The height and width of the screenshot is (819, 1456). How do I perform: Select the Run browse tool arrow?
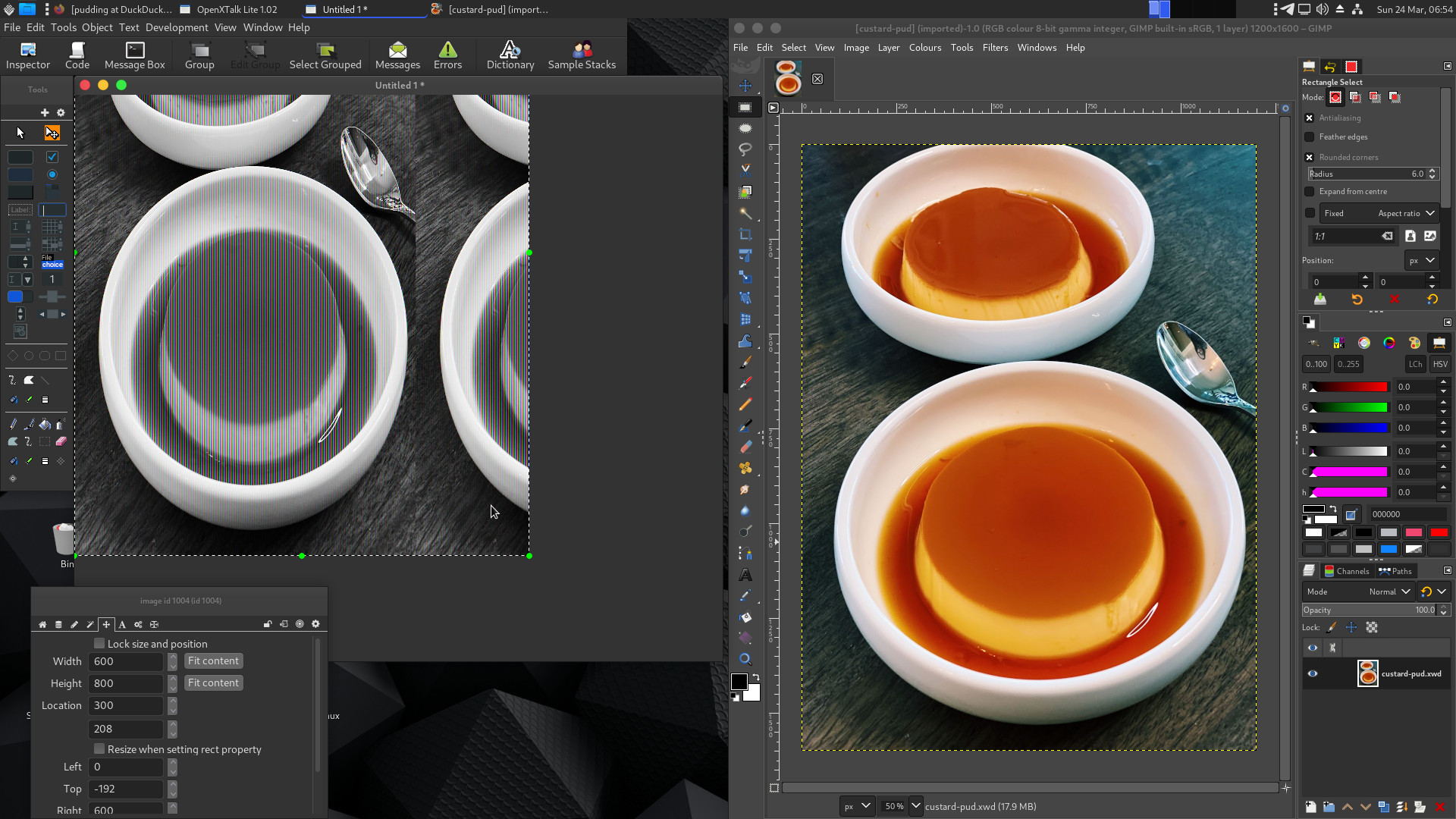click(x=20, y=133)
